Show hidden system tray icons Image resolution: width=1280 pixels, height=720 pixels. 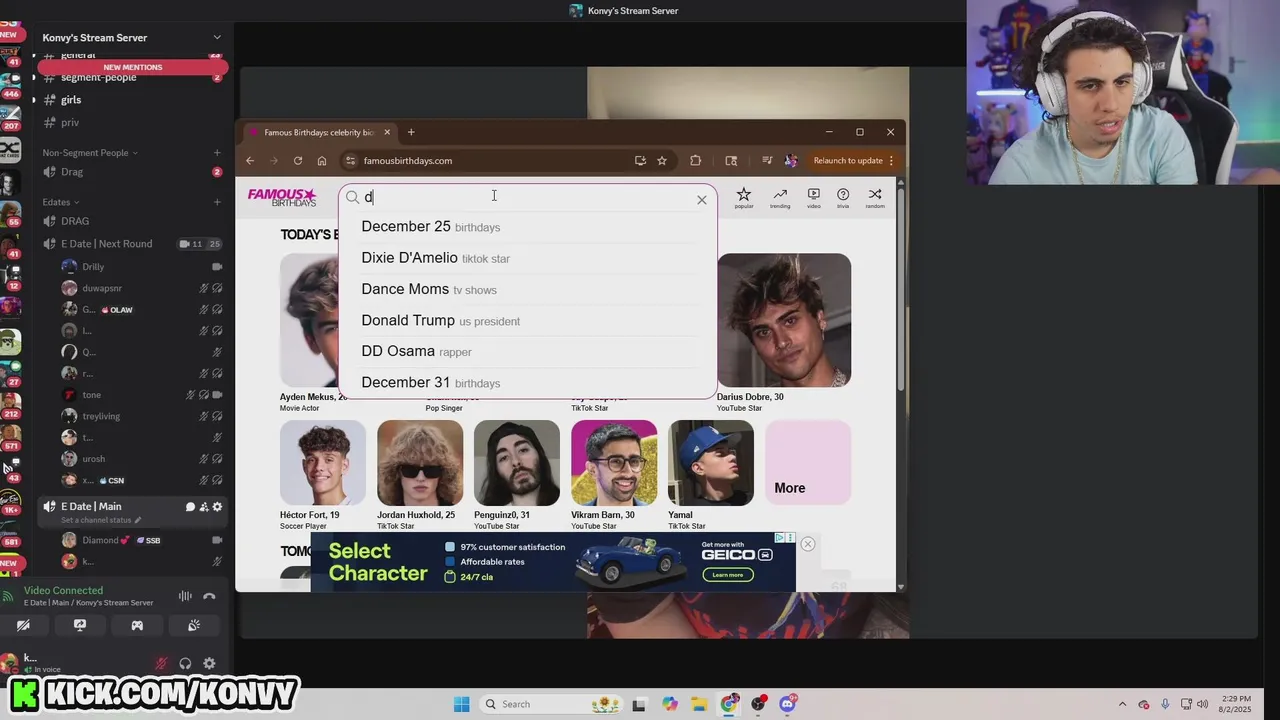tap(1122, 704)
